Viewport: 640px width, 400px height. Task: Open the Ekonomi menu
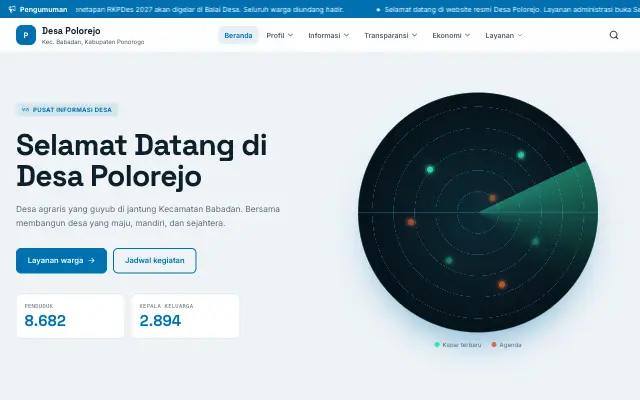451,35
